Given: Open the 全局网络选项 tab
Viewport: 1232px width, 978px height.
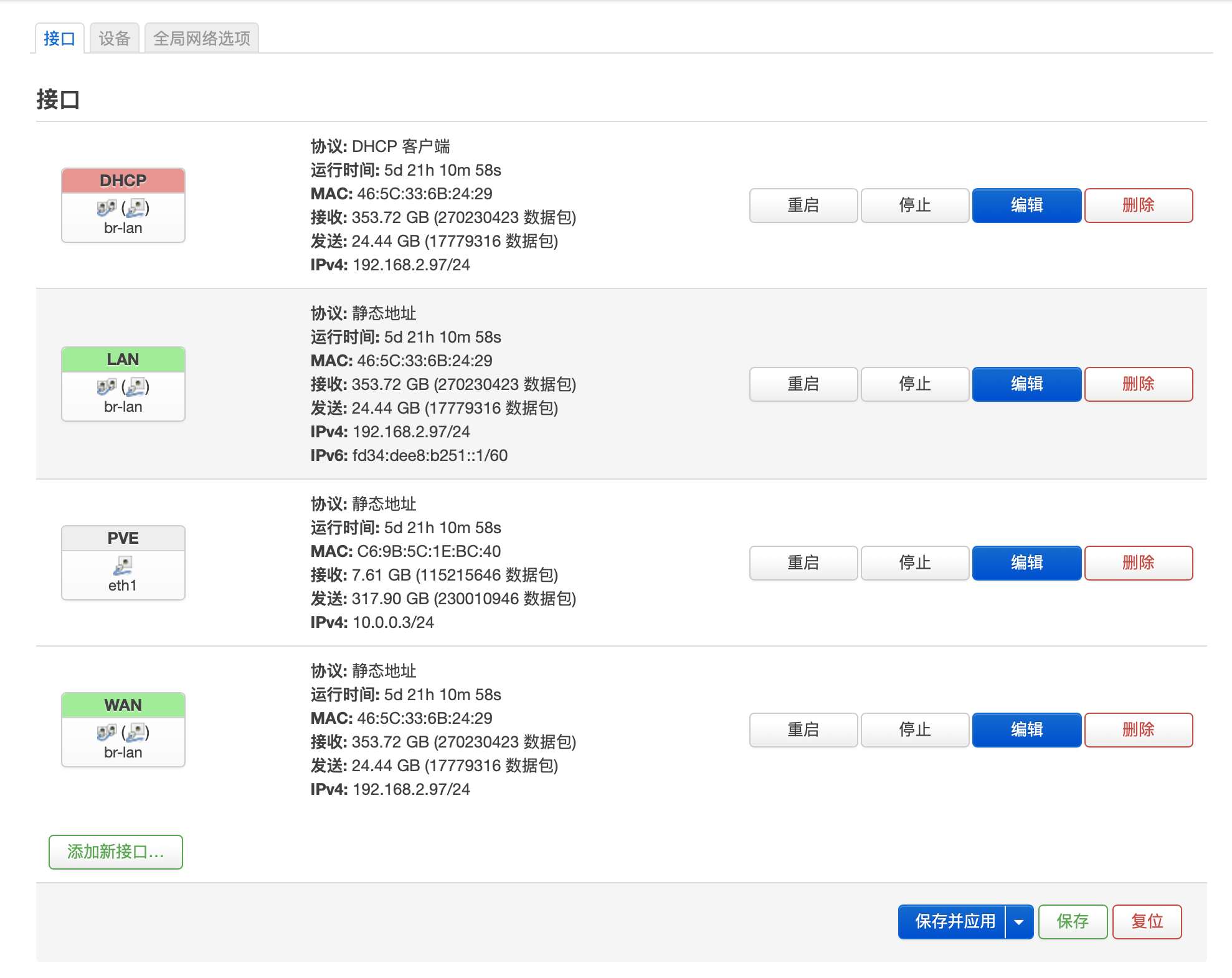Looking at the screenshot, I should click(201, 39).
